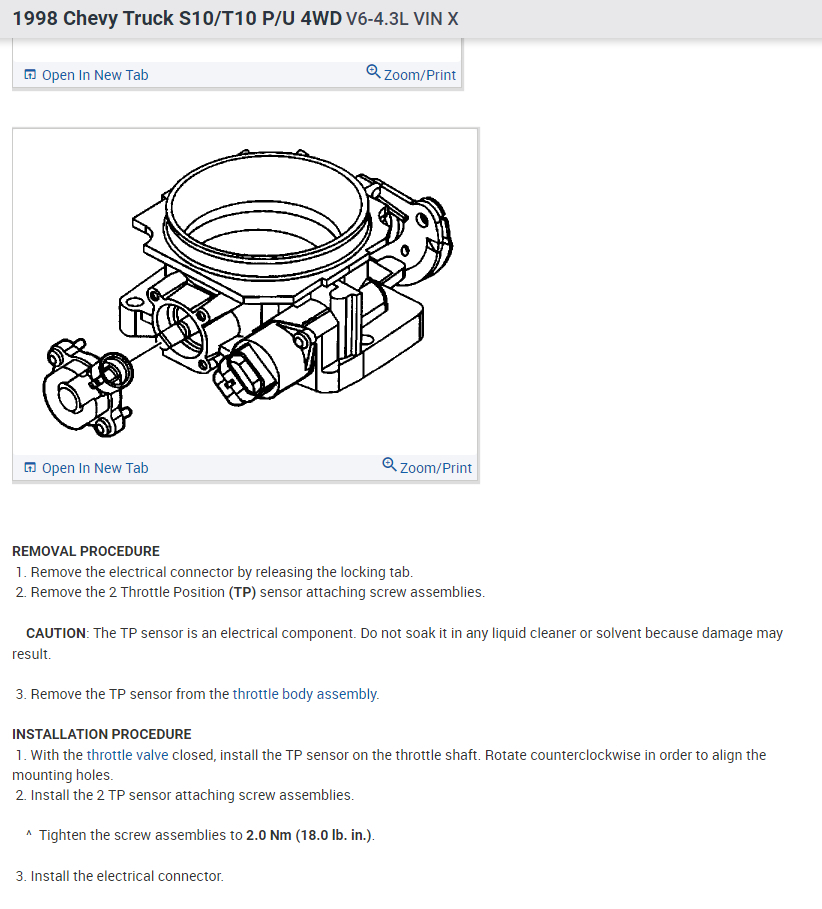
Task: Follow the 'throttle valve' hyperlink
Action: pos(128,755)
